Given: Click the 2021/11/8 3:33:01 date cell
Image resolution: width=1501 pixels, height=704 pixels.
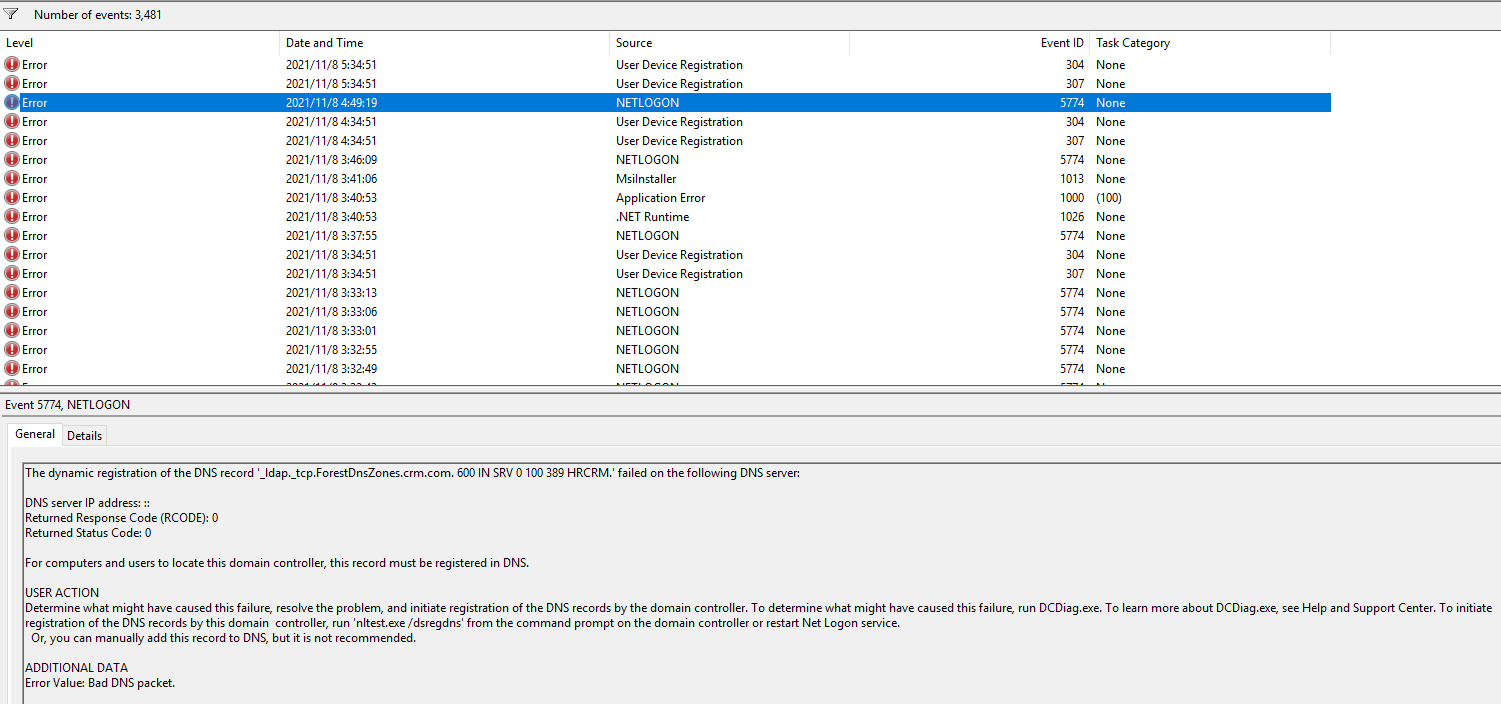Looking at the screenshot, I should (331, 331).
